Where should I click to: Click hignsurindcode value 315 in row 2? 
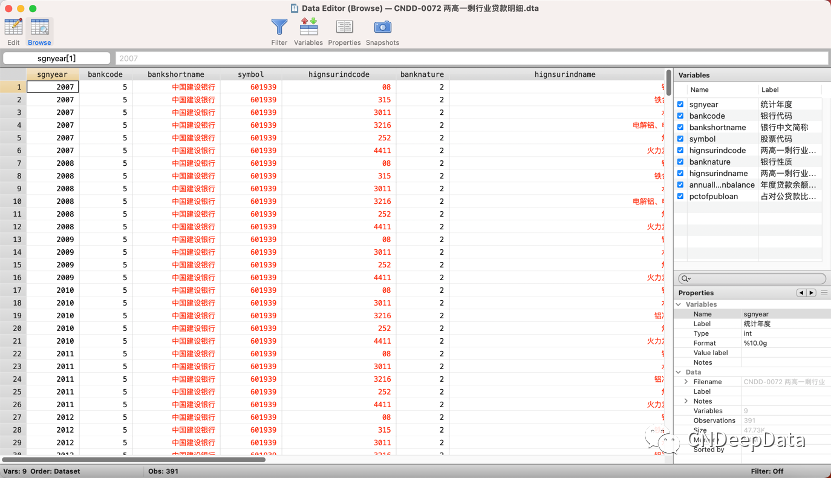[339, 100]
